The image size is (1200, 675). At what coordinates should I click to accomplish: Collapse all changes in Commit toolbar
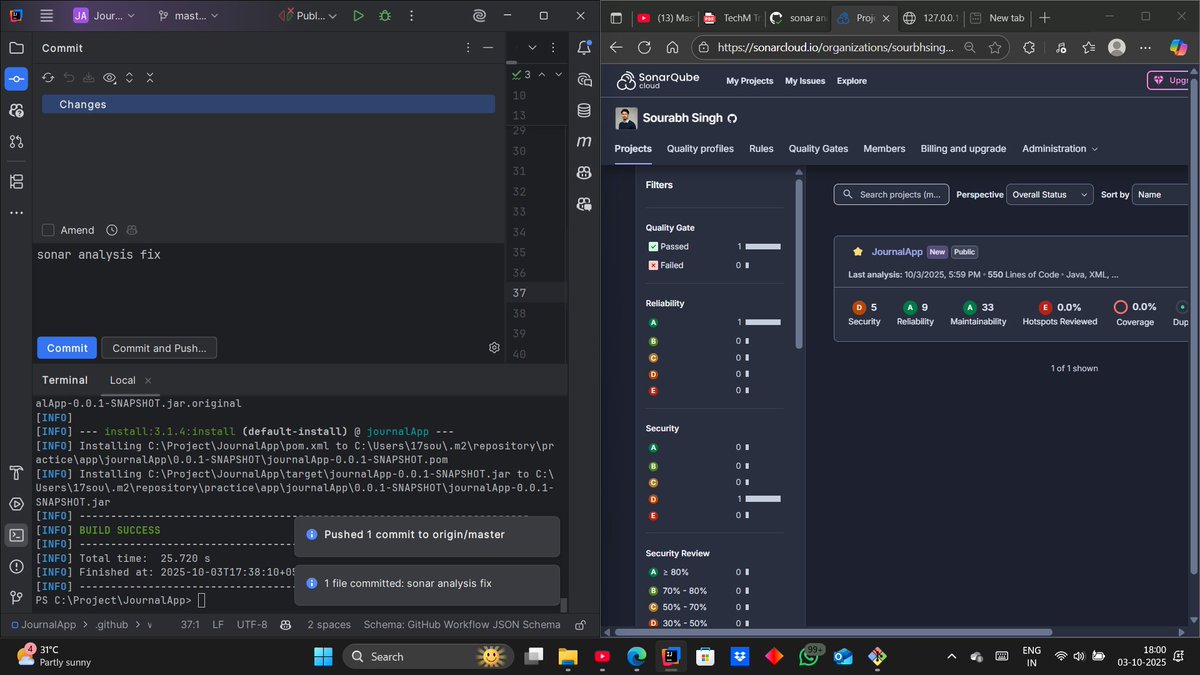pos(150,77)
